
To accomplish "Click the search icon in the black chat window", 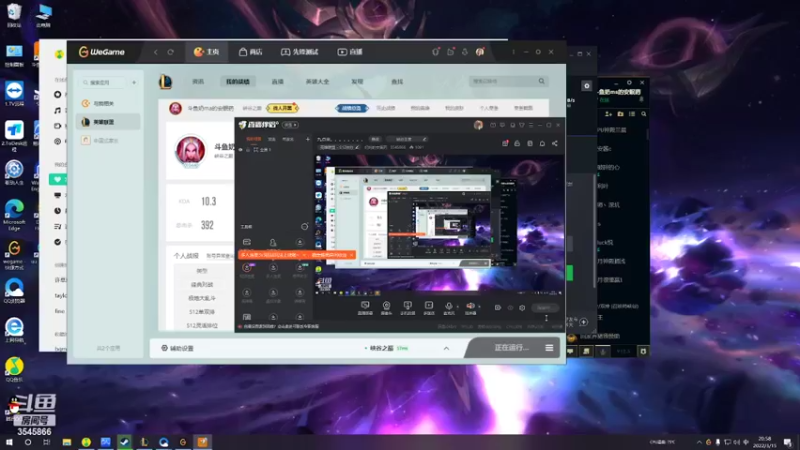I will click(x=643, y=114).
